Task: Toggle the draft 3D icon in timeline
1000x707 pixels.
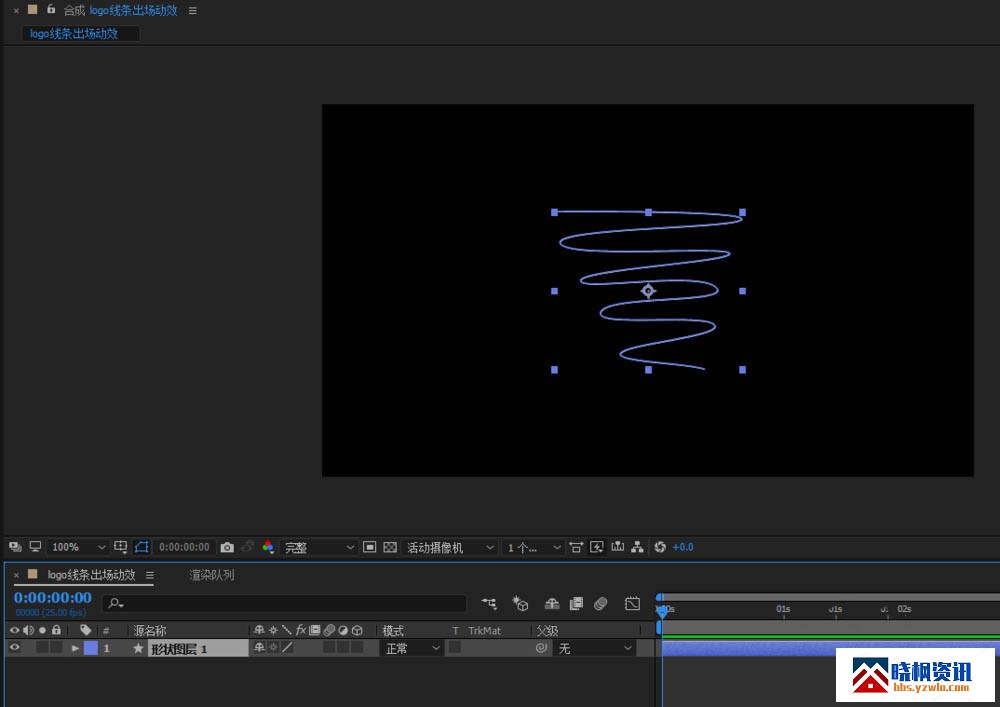Action: point(520,603)
